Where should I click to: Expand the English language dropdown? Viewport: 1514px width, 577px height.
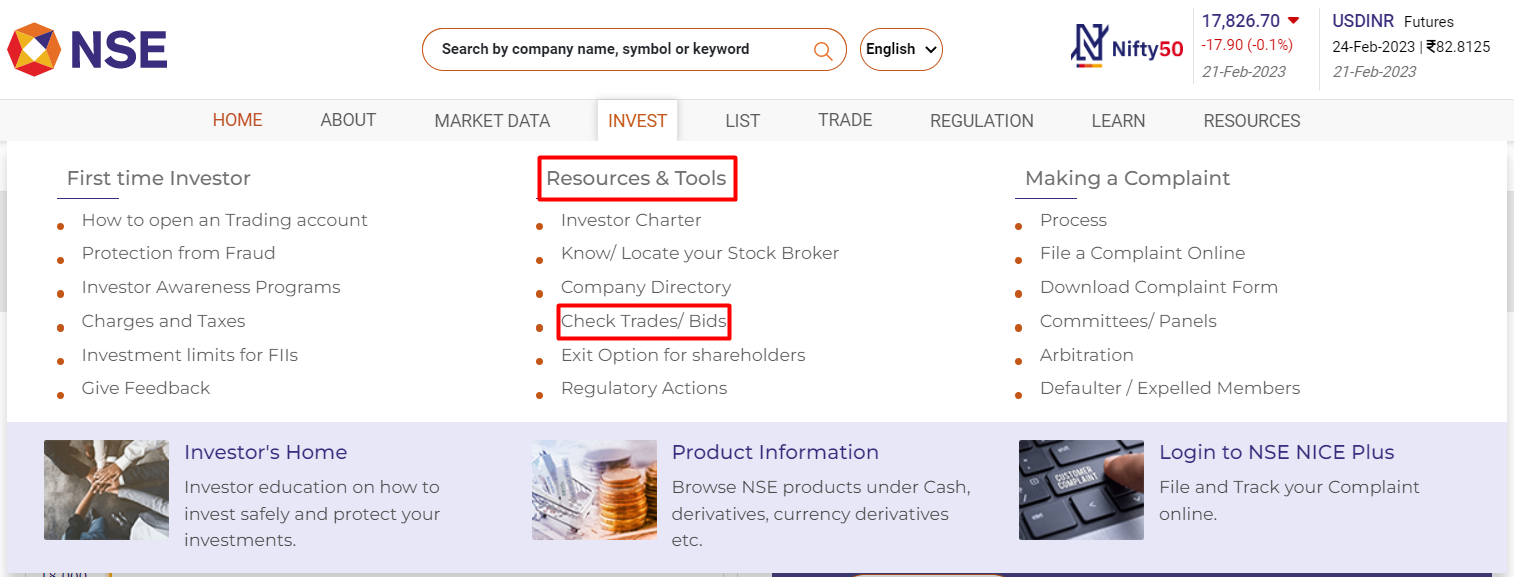[901, 49]
